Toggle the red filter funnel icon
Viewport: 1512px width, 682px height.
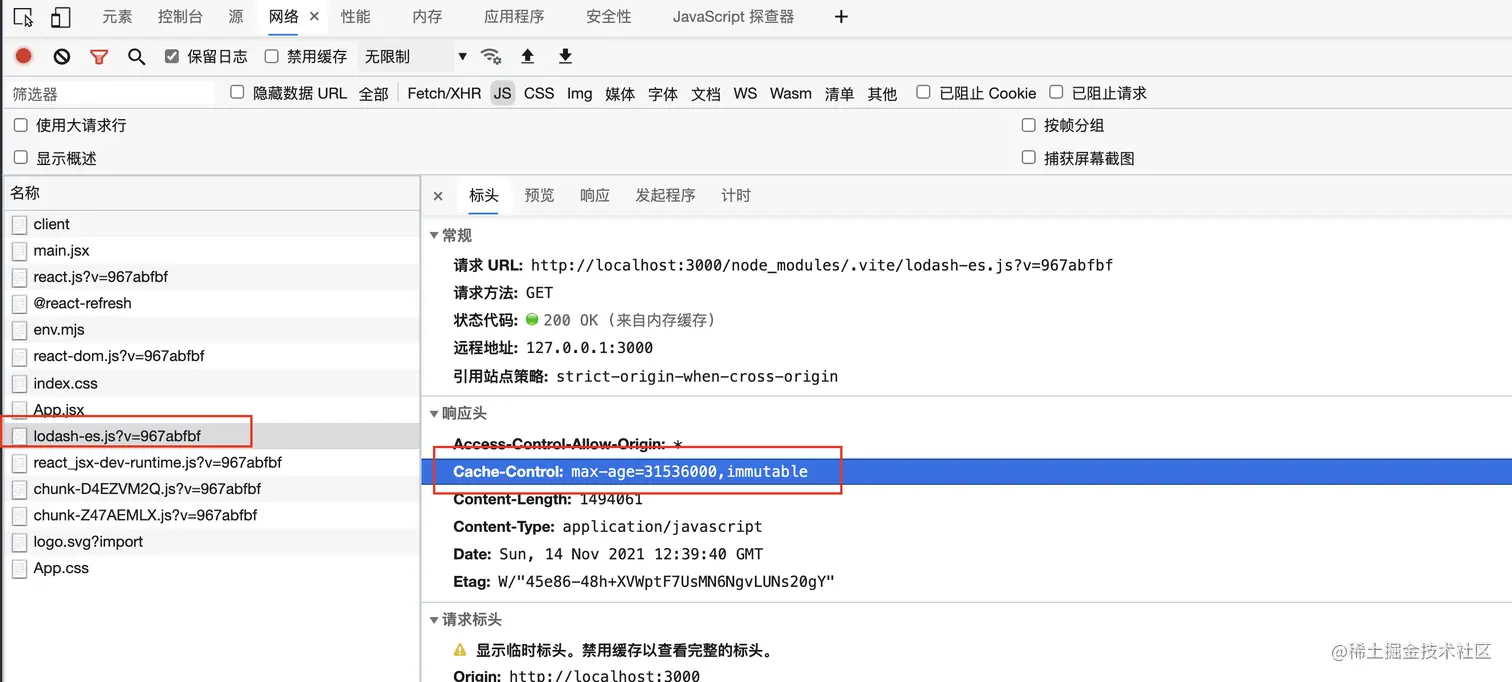pyautogui.click(x=99, y=57)
